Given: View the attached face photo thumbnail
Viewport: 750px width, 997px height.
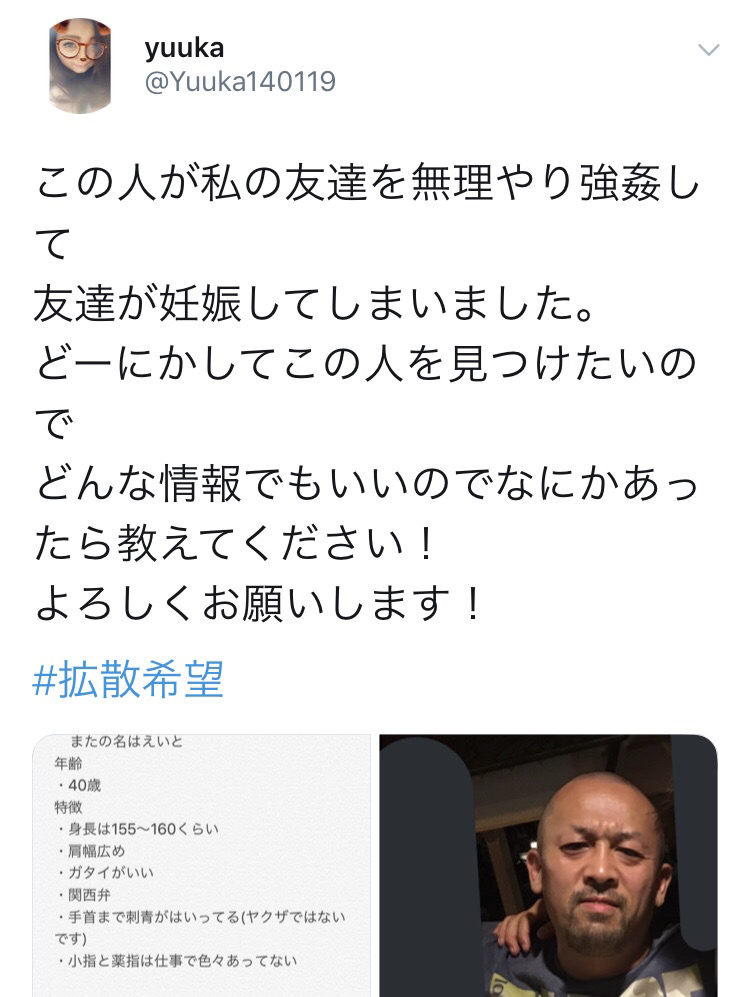Looking at the screenshot, I should click(549, 865).
